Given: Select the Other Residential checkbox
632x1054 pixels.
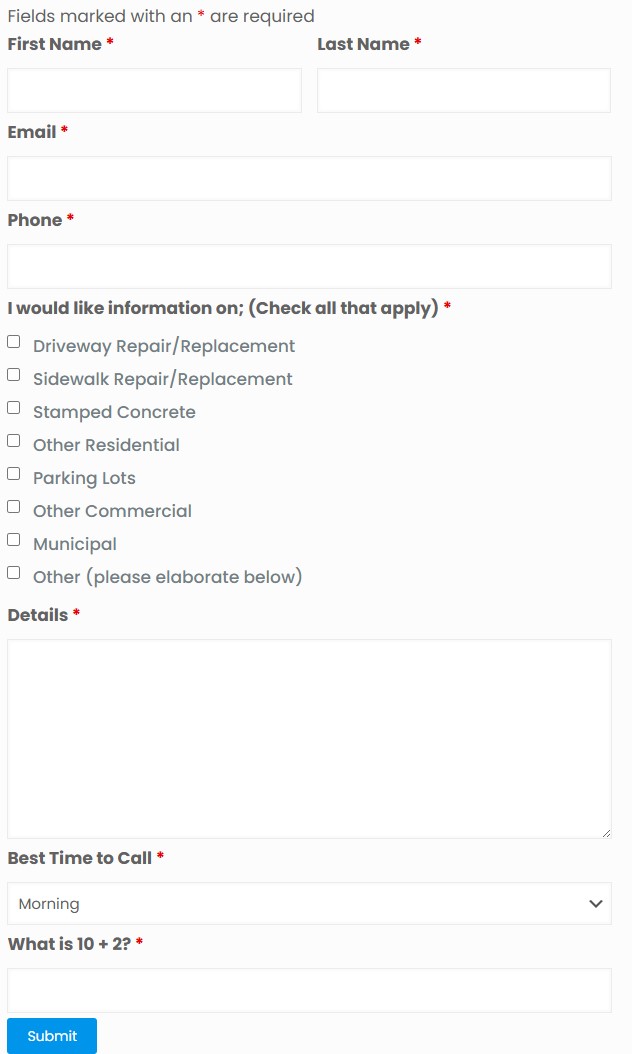Looking at the screenshot, I should [14, 441].
